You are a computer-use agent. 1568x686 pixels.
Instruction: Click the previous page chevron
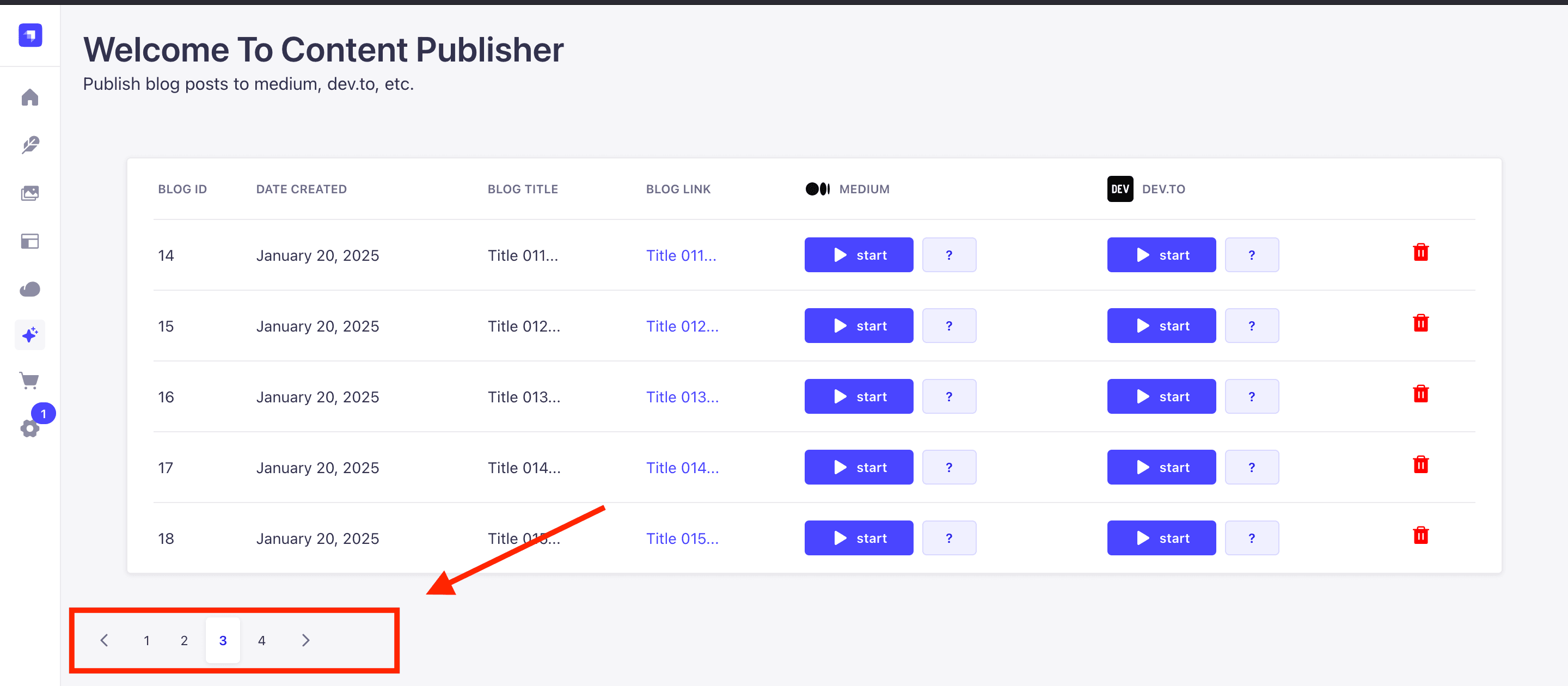(104, 640)
